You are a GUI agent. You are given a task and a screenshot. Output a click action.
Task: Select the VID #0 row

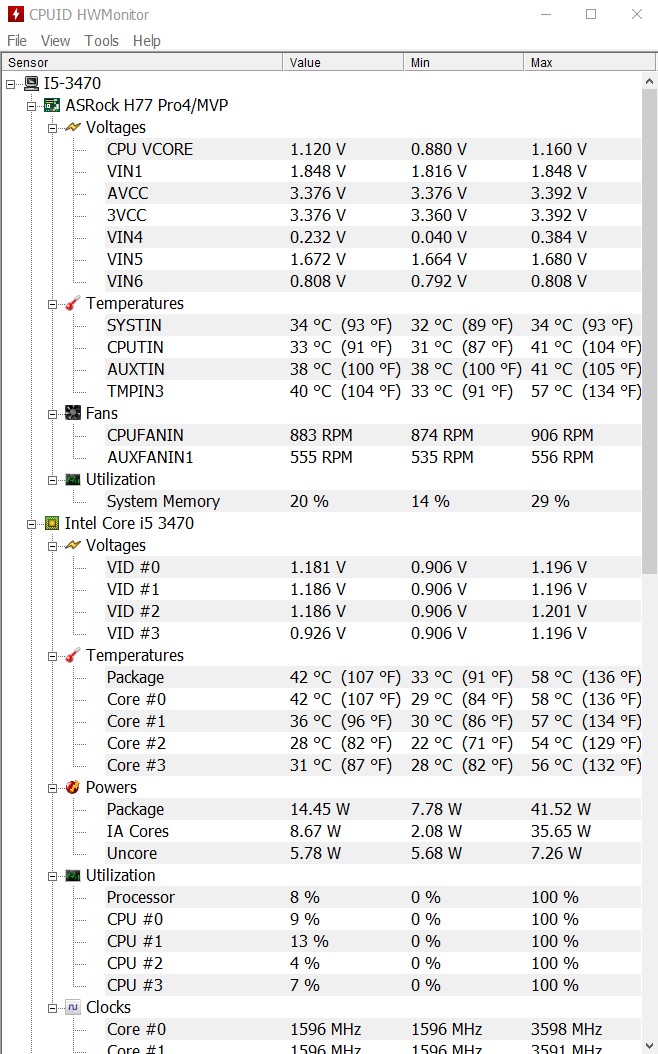click(x=373, y=567)
